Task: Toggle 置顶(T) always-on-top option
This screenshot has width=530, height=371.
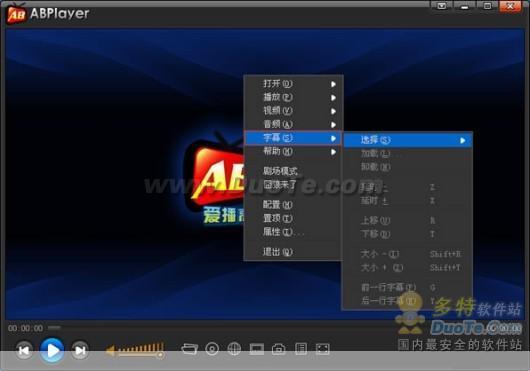Action: (x=293, y=218)
